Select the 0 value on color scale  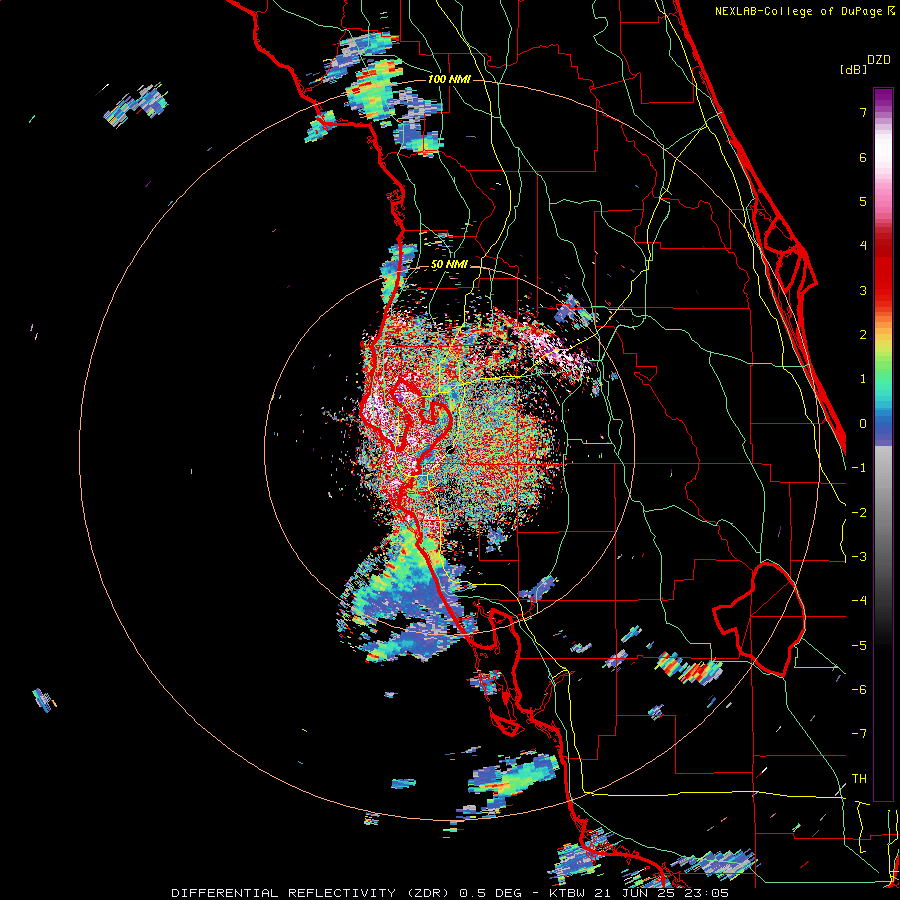point(863,424)
